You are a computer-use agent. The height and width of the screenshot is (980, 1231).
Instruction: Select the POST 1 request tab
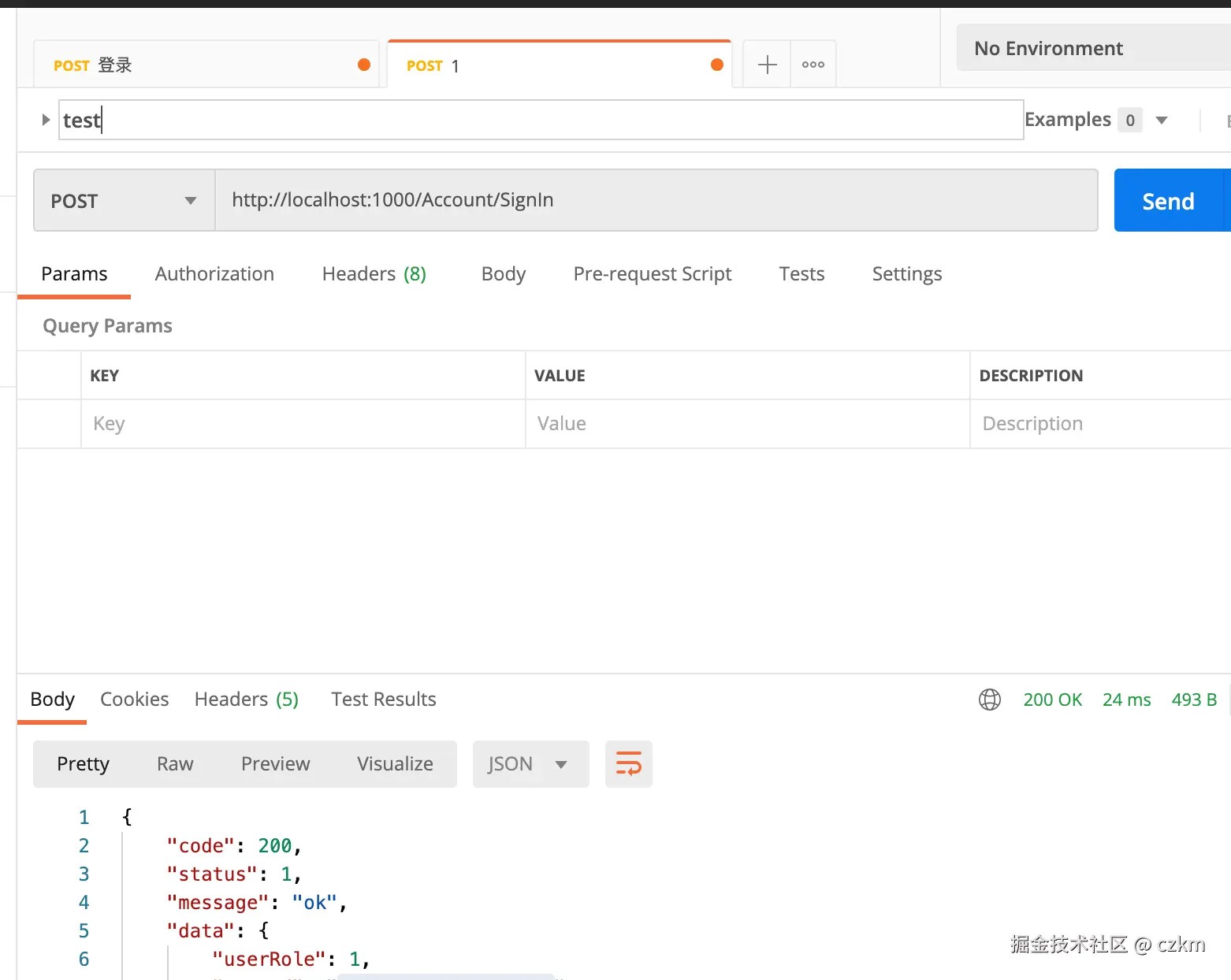pos(560,65)
